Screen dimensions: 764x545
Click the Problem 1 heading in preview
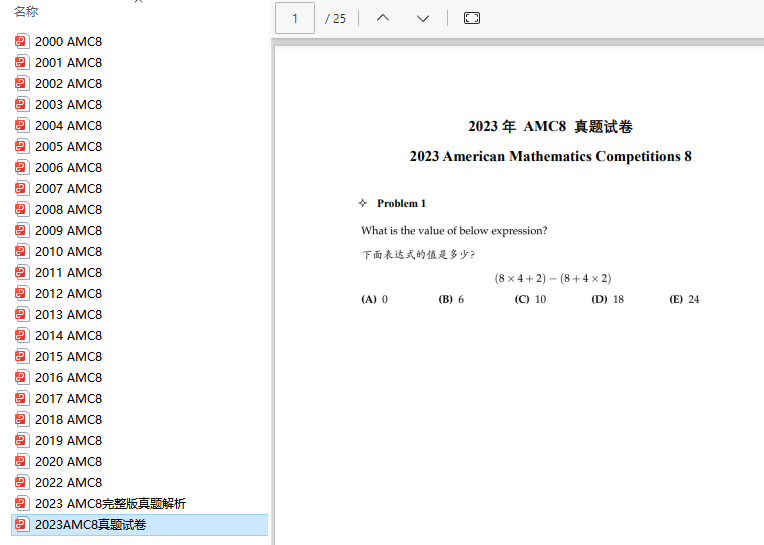pos(401,203)
